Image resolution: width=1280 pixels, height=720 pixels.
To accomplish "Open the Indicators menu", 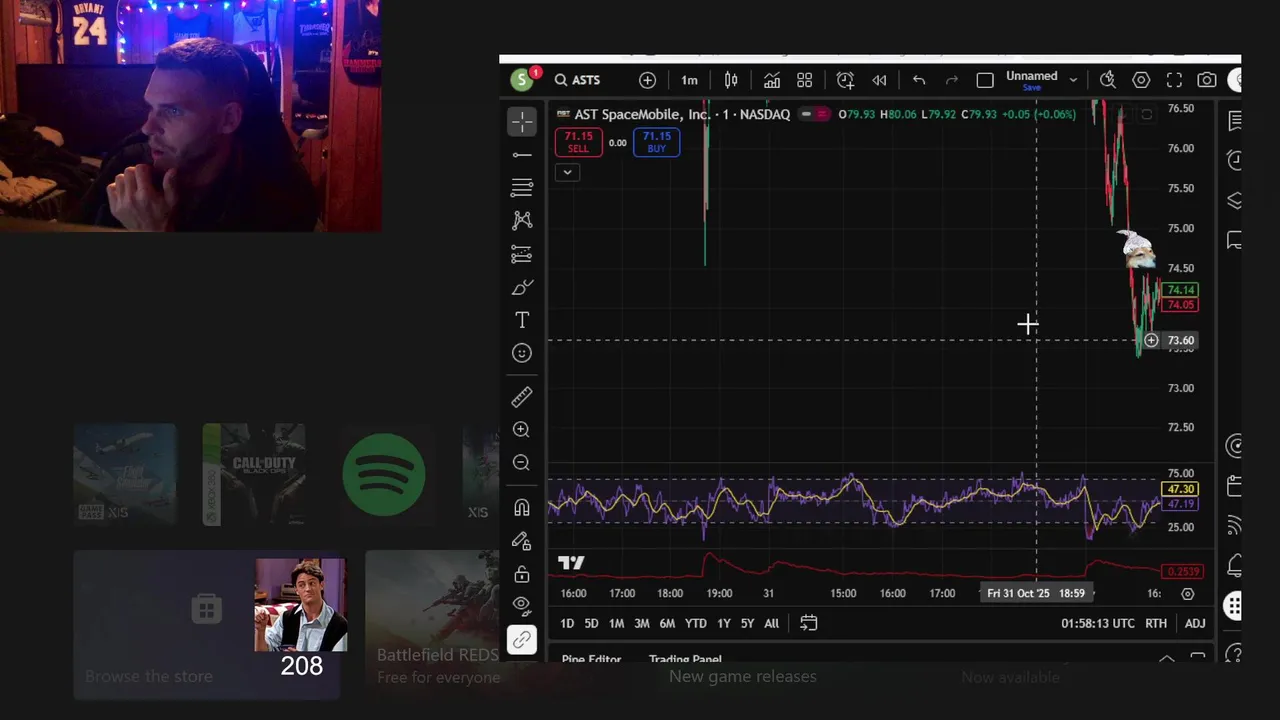I will point(772,80).
